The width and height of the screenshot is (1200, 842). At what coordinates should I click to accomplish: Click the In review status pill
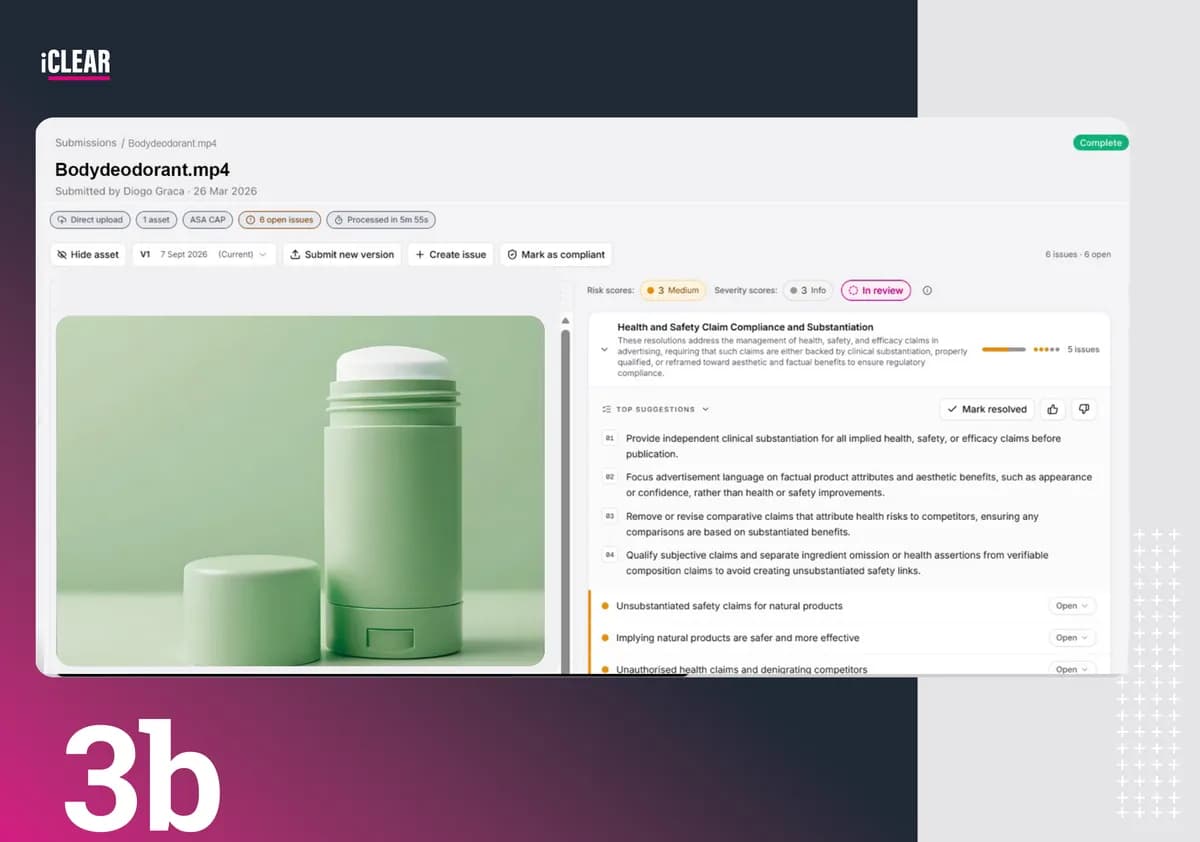(876, 291)
